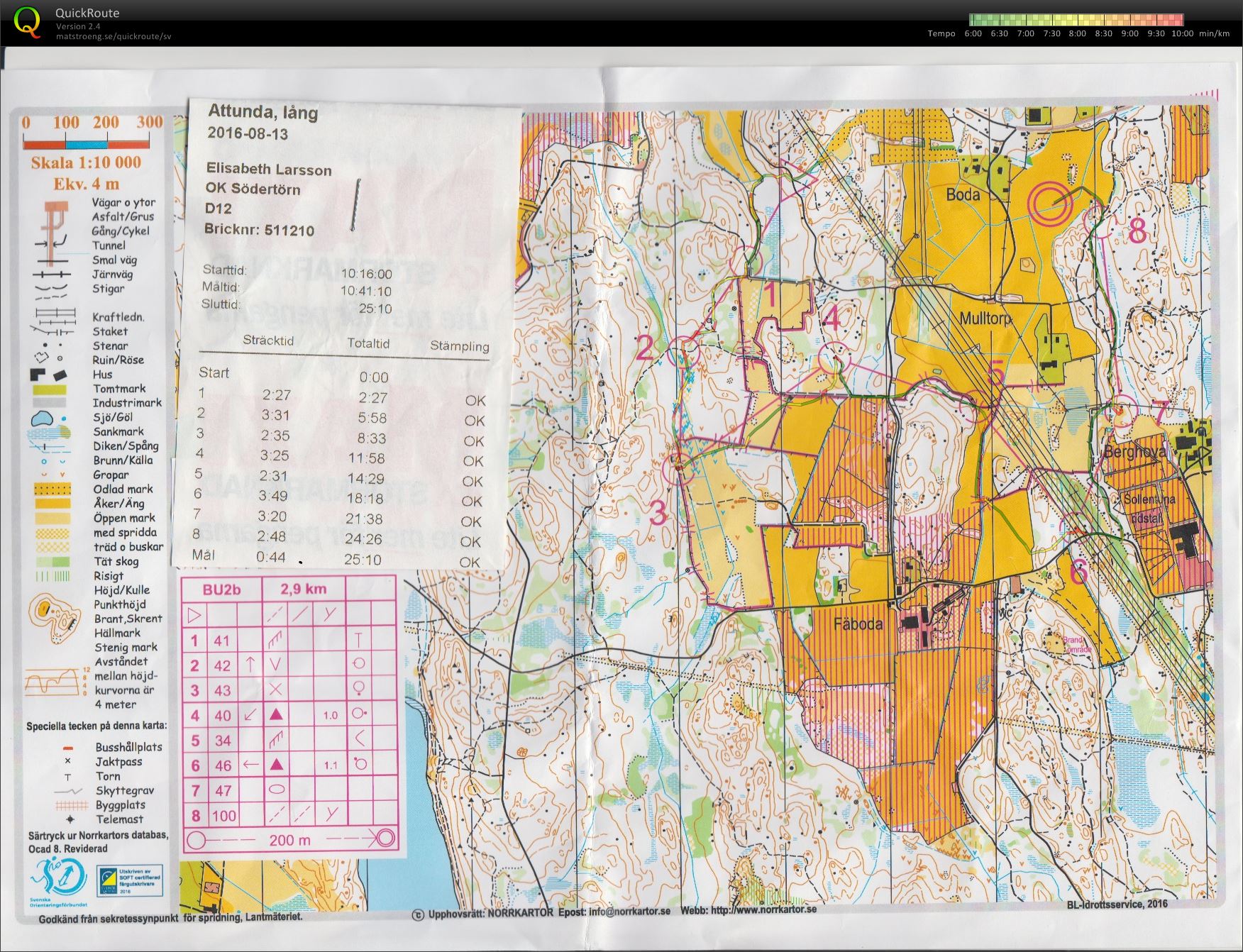
Task: Click the 'Fäboda' place name on map
Action: [858, 624]
